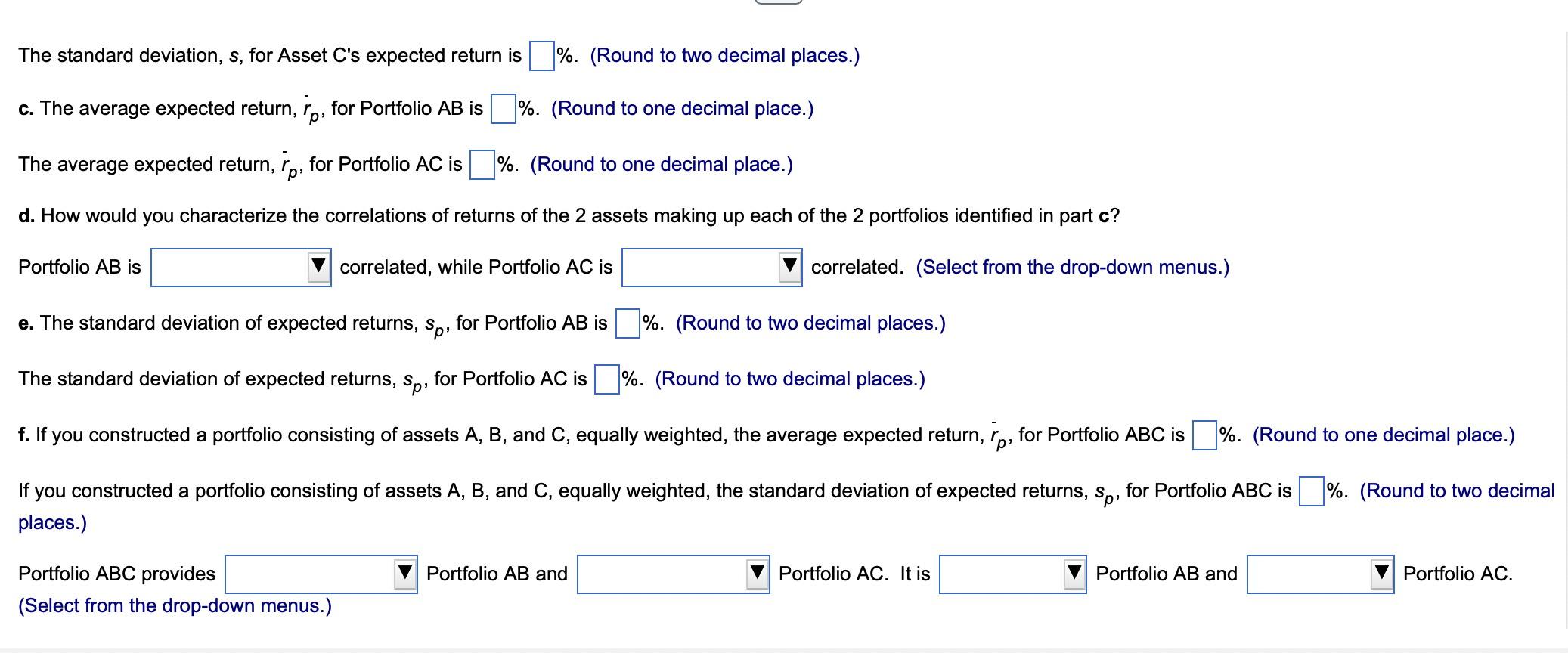Click the Portfolio ABC average return answer box
1568x653 pixels.
tap(1204, 434)
